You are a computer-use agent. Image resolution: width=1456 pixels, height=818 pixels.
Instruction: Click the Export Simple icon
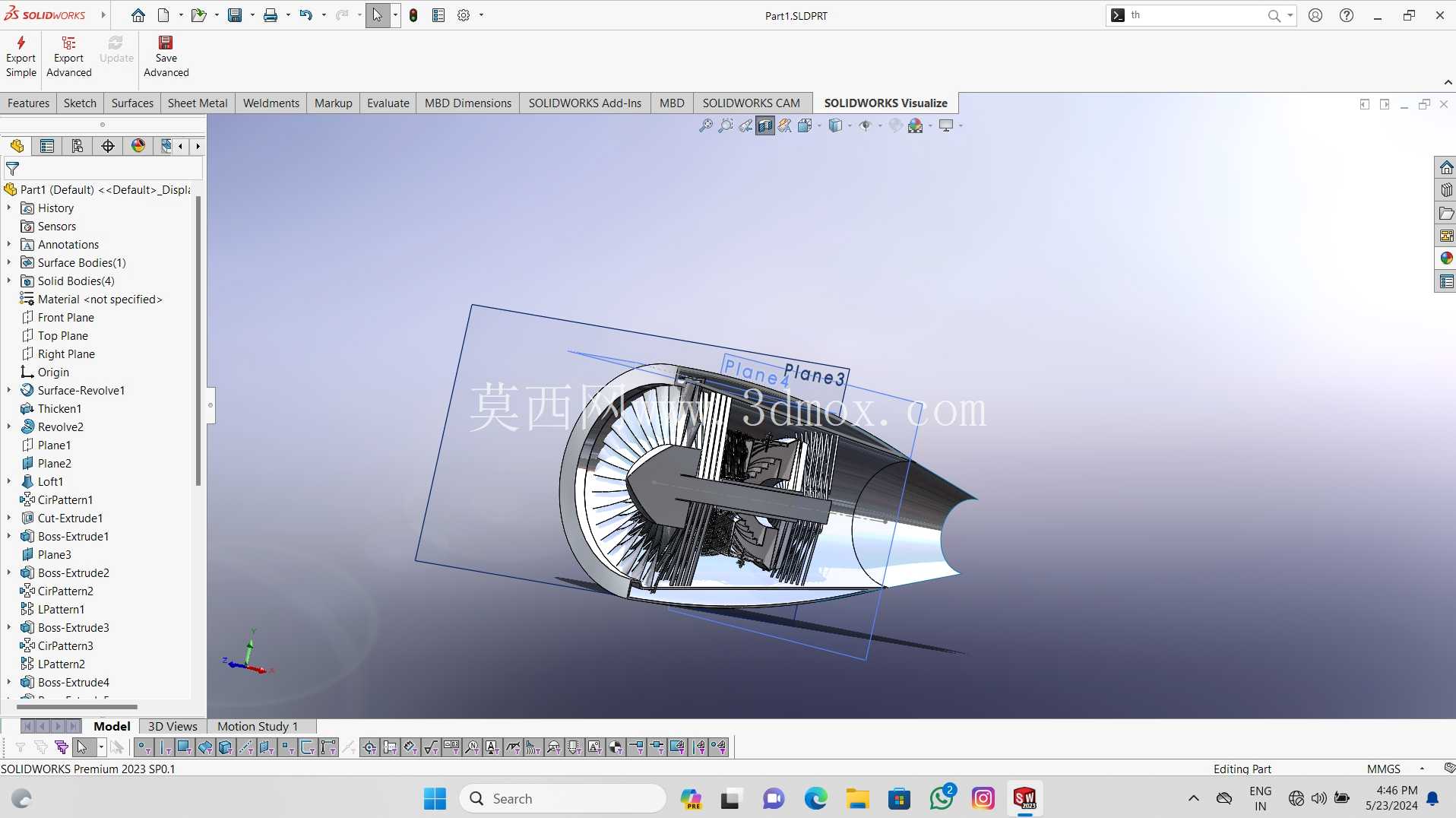(21, 56)
